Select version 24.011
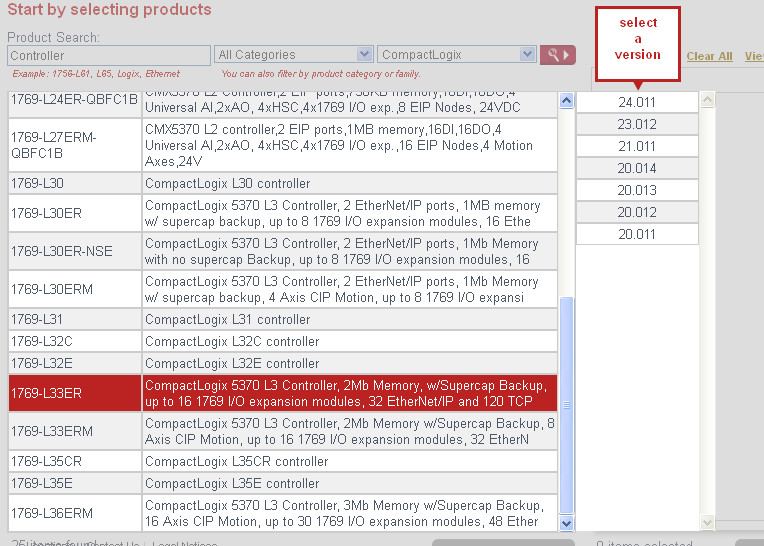The height and width of the screenshot is (546, 764). click(637, 102)
